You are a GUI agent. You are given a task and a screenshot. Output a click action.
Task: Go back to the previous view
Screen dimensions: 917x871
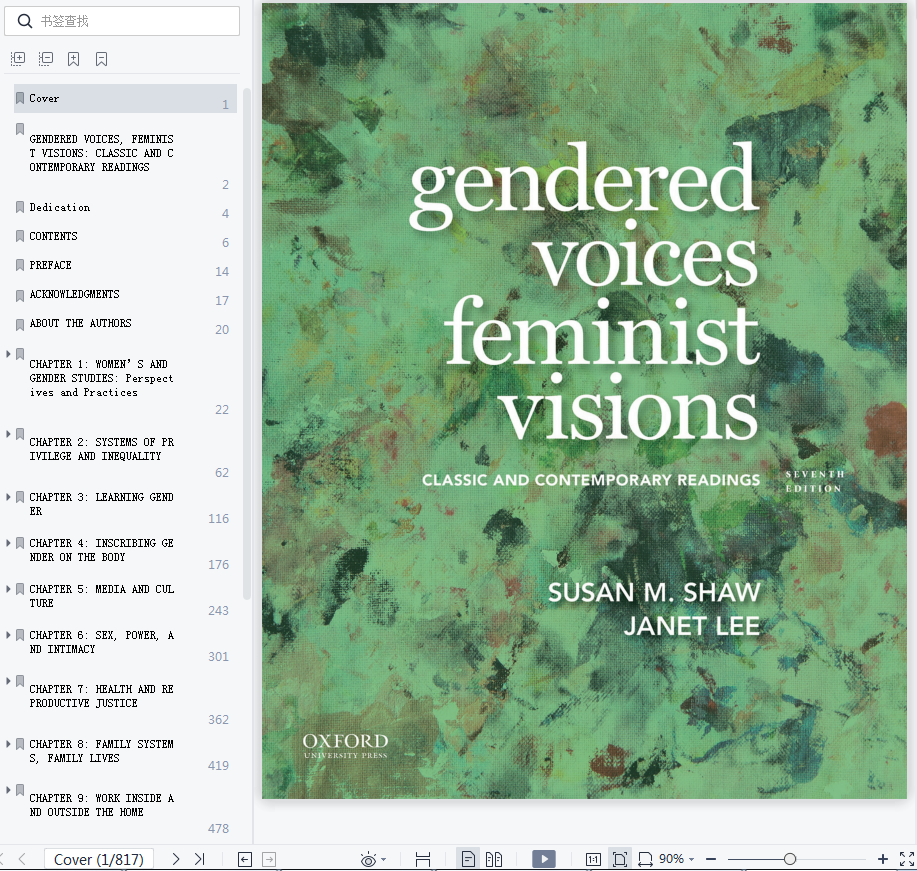245,859
